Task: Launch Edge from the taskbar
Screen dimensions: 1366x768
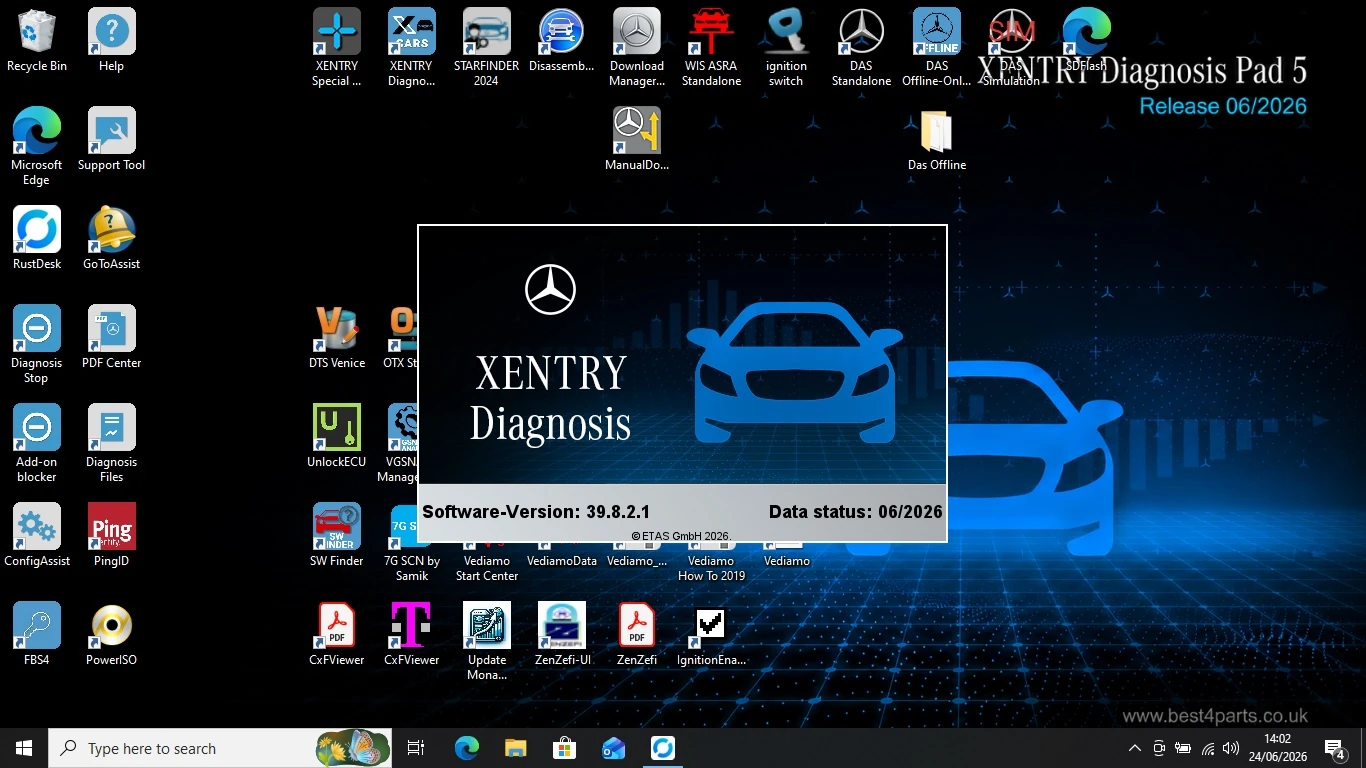Action: point(466,748)
